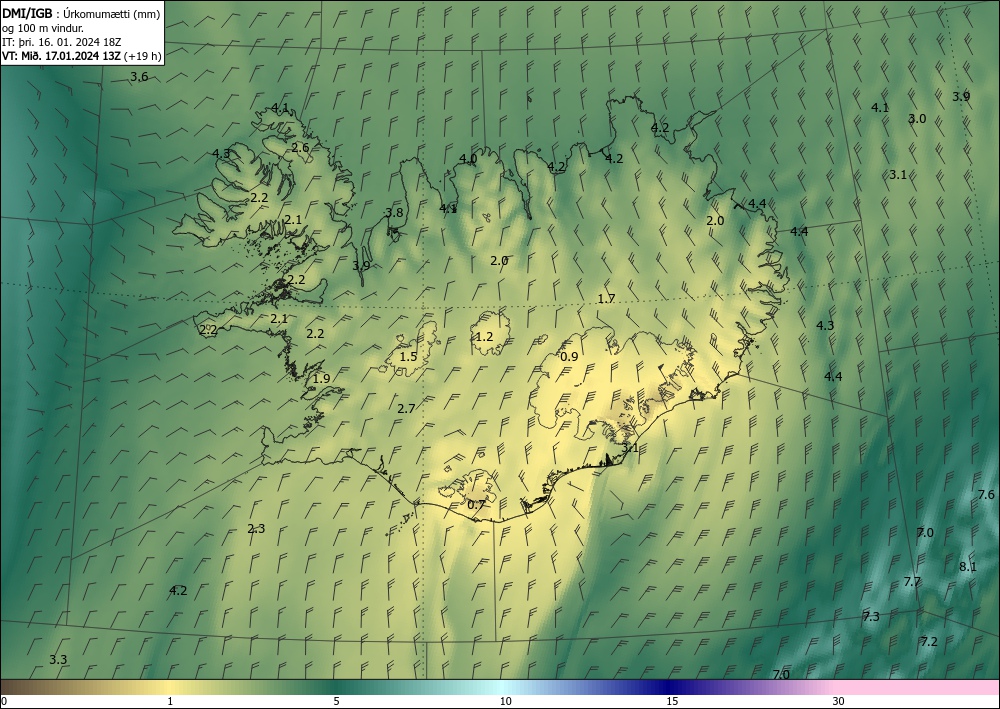Click the 8.1 value label

point(967,567)
